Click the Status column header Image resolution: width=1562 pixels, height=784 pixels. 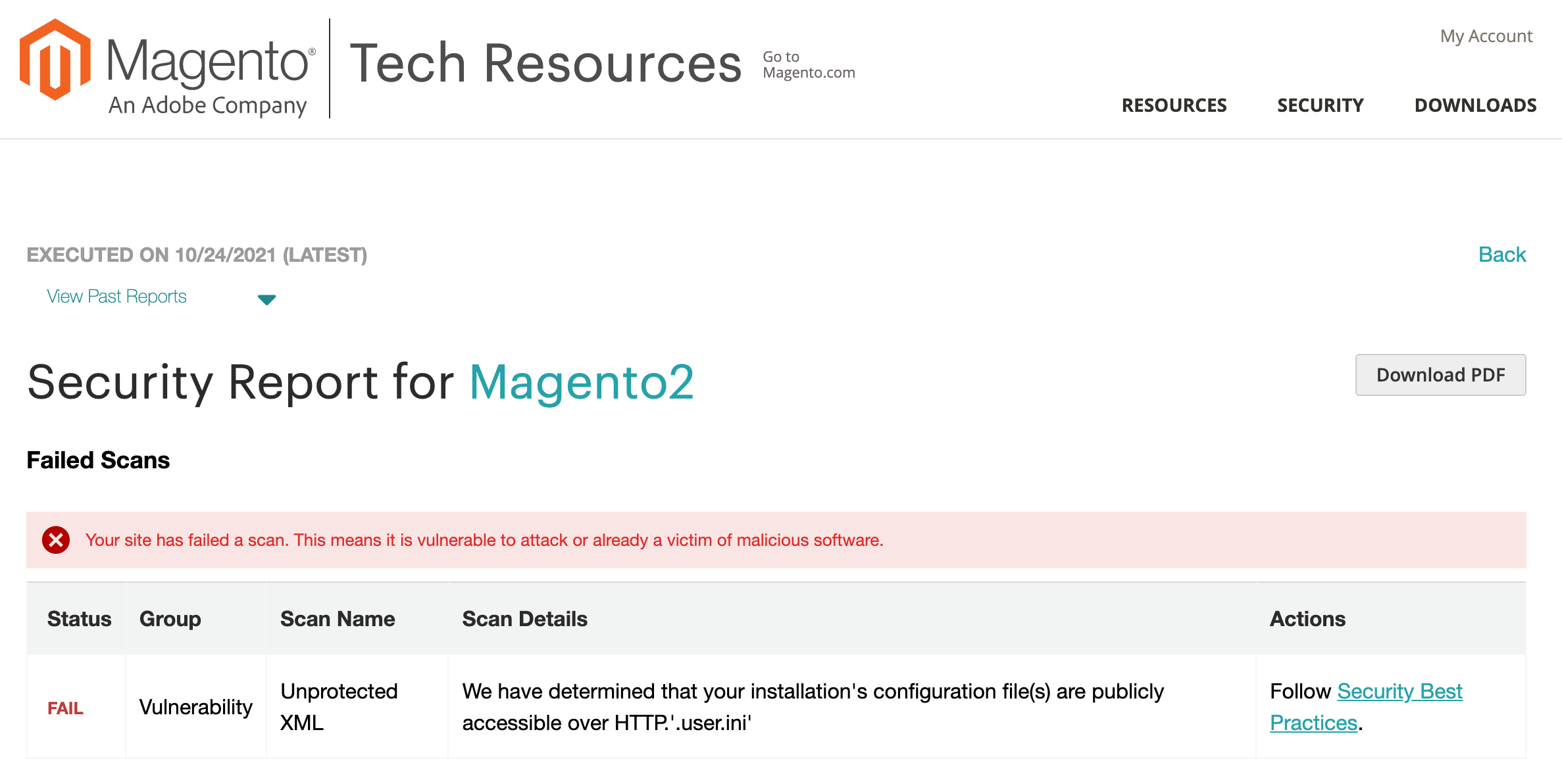click(79, 619)
